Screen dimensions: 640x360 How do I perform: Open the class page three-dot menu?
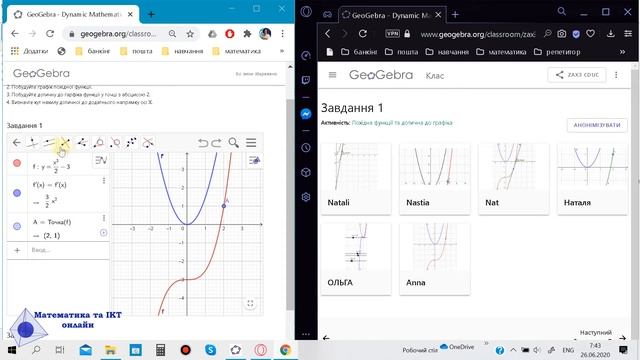tap(616, 75)
